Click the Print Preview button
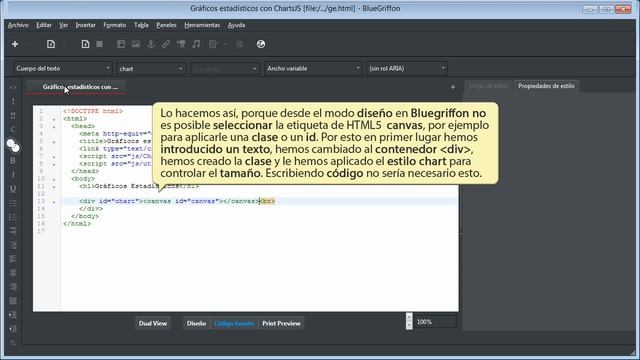This screenshot has height=360, width=640. (x=281, y=323)
